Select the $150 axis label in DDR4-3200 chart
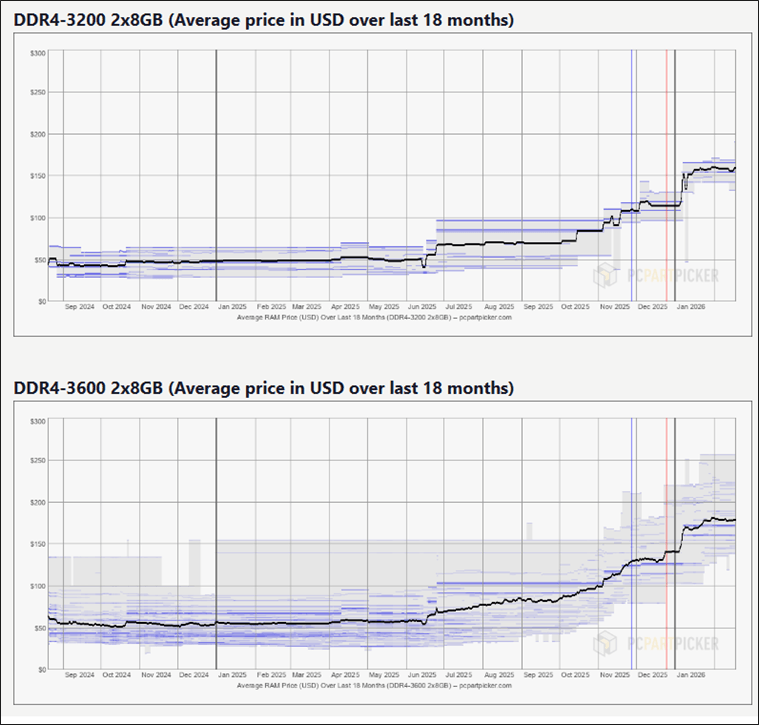Screen dimensions: 759x725 (38, 176)
